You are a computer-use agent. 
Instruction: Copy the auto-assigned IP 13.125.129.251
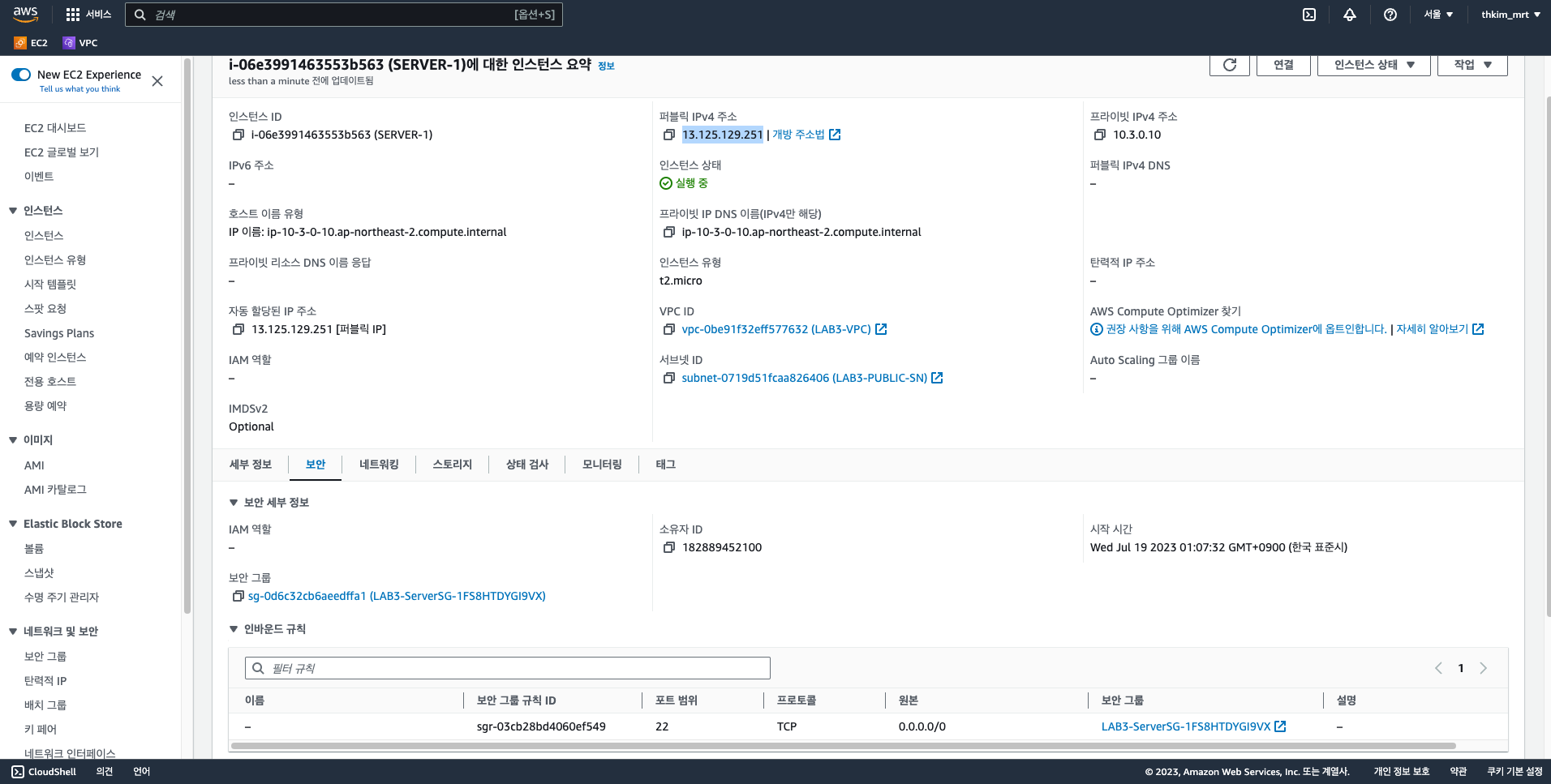point(238,329)
